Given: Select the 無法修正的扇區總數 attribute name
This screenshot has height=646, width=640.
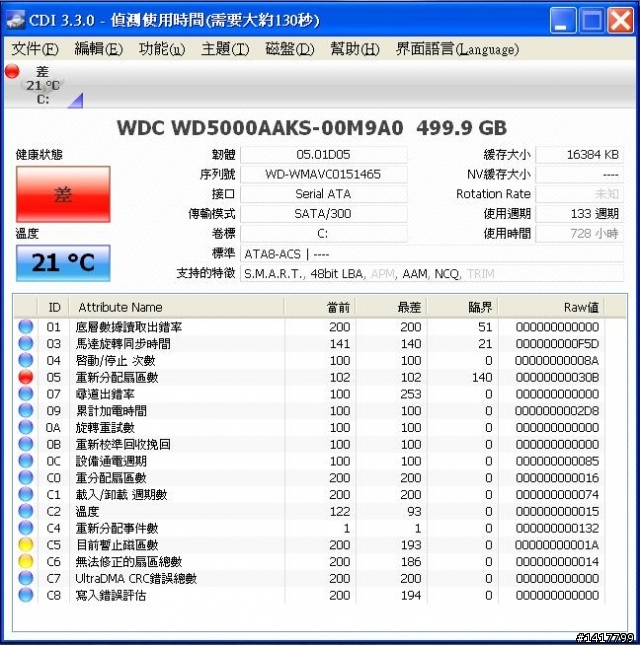Looking at the screenshot, I should pos(129,562).
